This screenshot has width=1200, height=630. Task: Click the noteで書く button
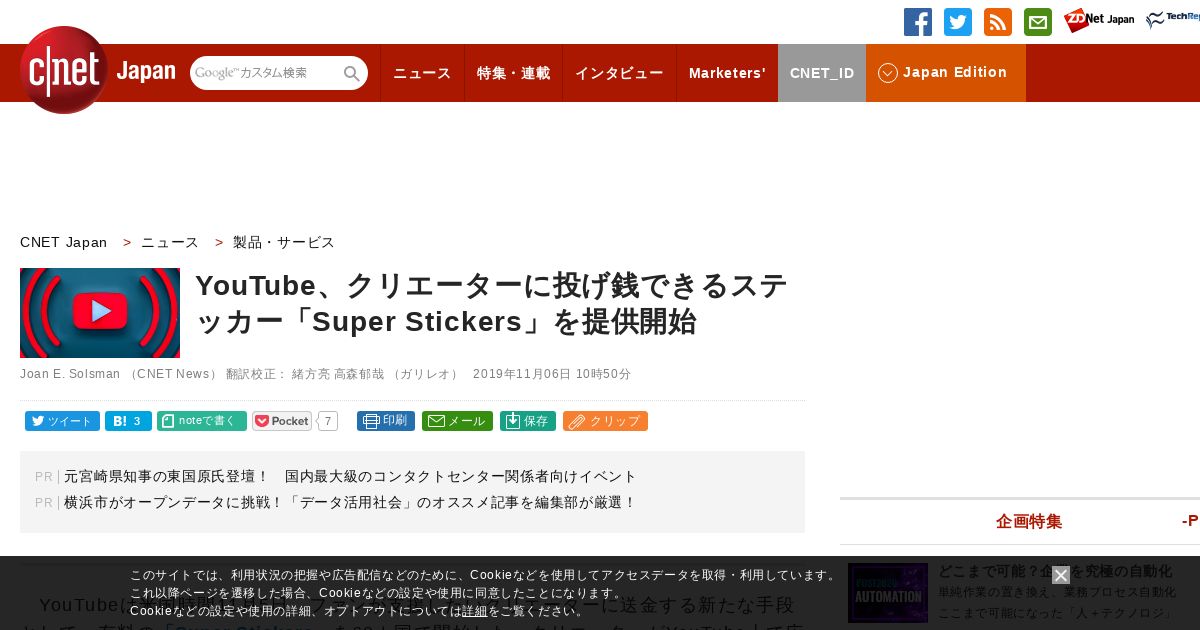coord(202,421)
